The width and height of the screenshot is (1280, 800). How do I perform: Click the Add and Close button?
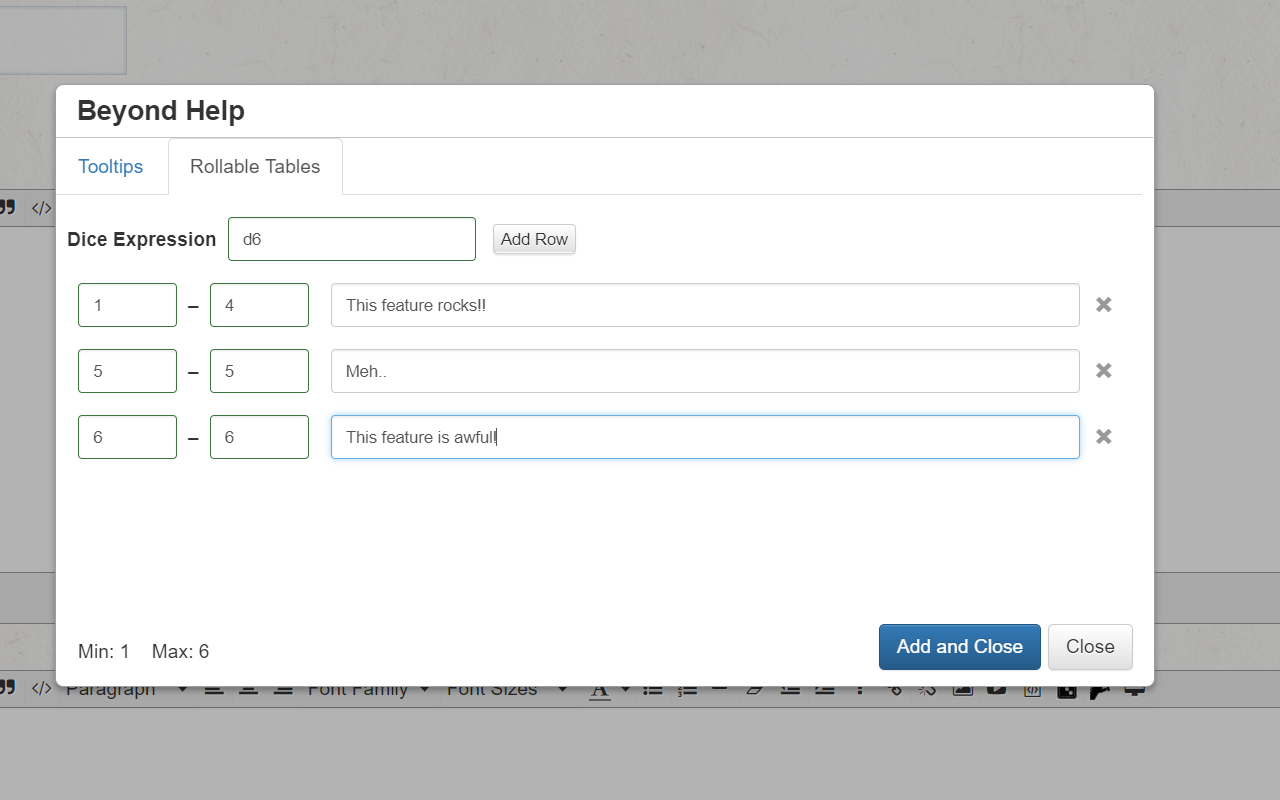coord(959,647)
